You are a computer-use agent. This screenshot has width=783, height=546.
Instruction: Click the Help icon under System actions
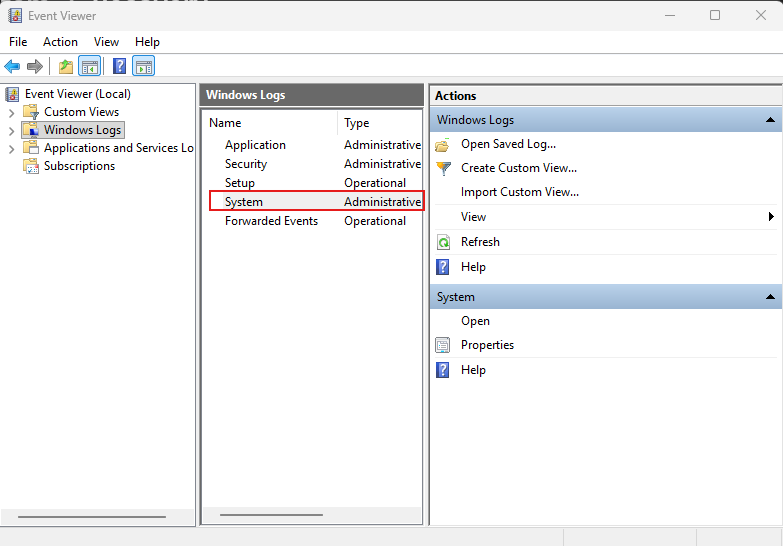coord(442,370)
